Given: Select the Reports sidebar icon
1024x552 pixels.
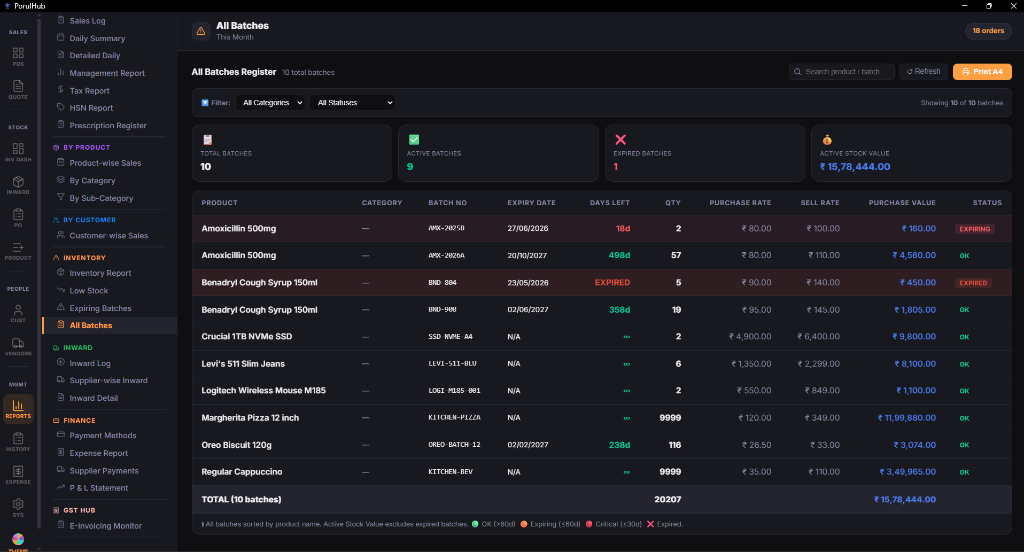Looking at the screenshot, I should (x=18, y=409).
